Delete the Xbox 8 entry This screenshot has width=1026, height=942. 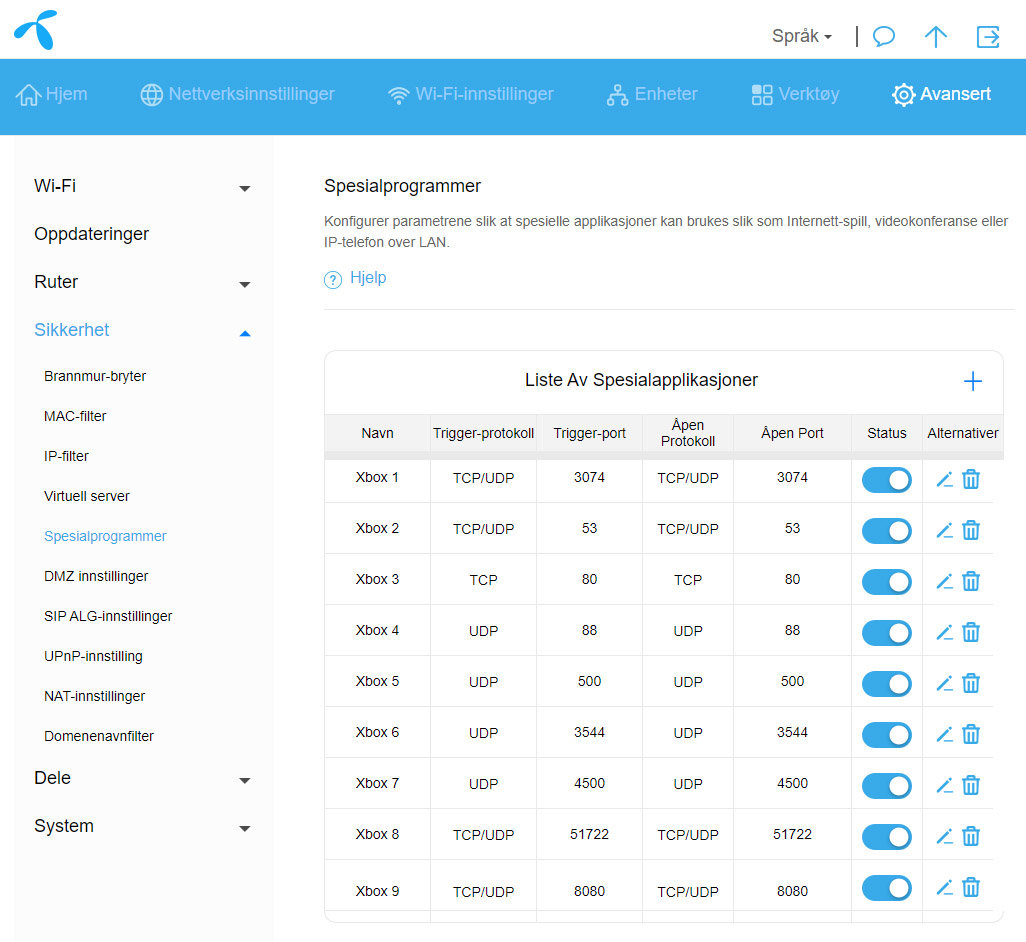click(x=971, y=837)
